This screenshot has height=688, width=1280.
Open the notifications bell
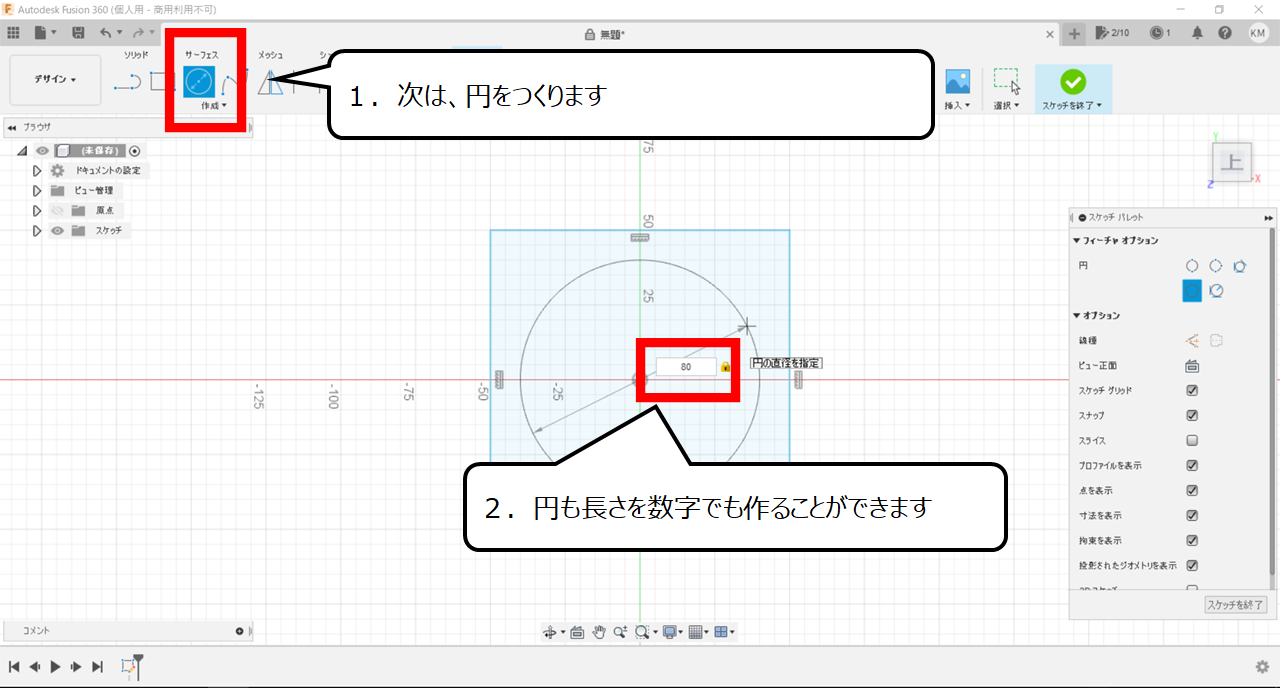coord(1197,33)
